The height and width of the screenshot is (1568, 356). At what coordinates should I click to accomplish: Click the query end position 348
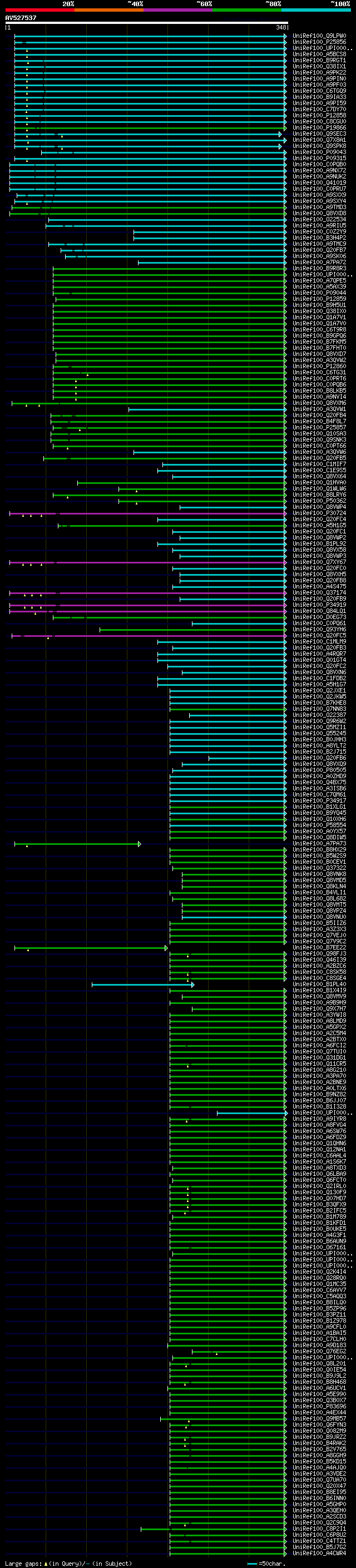click(280, 27)
